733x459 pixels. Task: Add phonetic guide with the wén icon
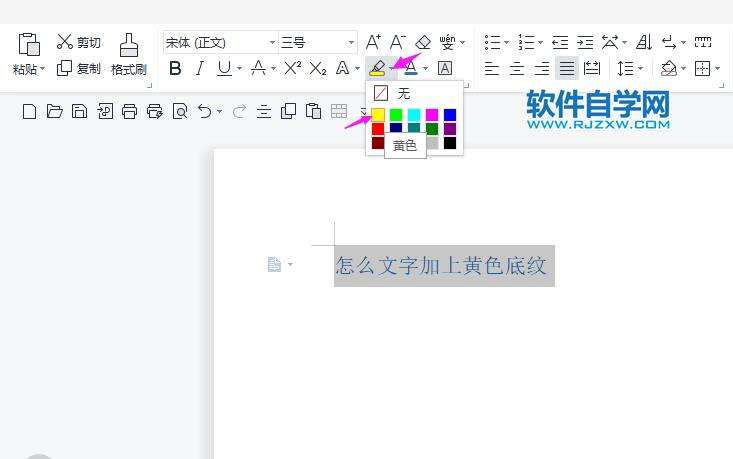pyautogui.click(x=447, y=42)
